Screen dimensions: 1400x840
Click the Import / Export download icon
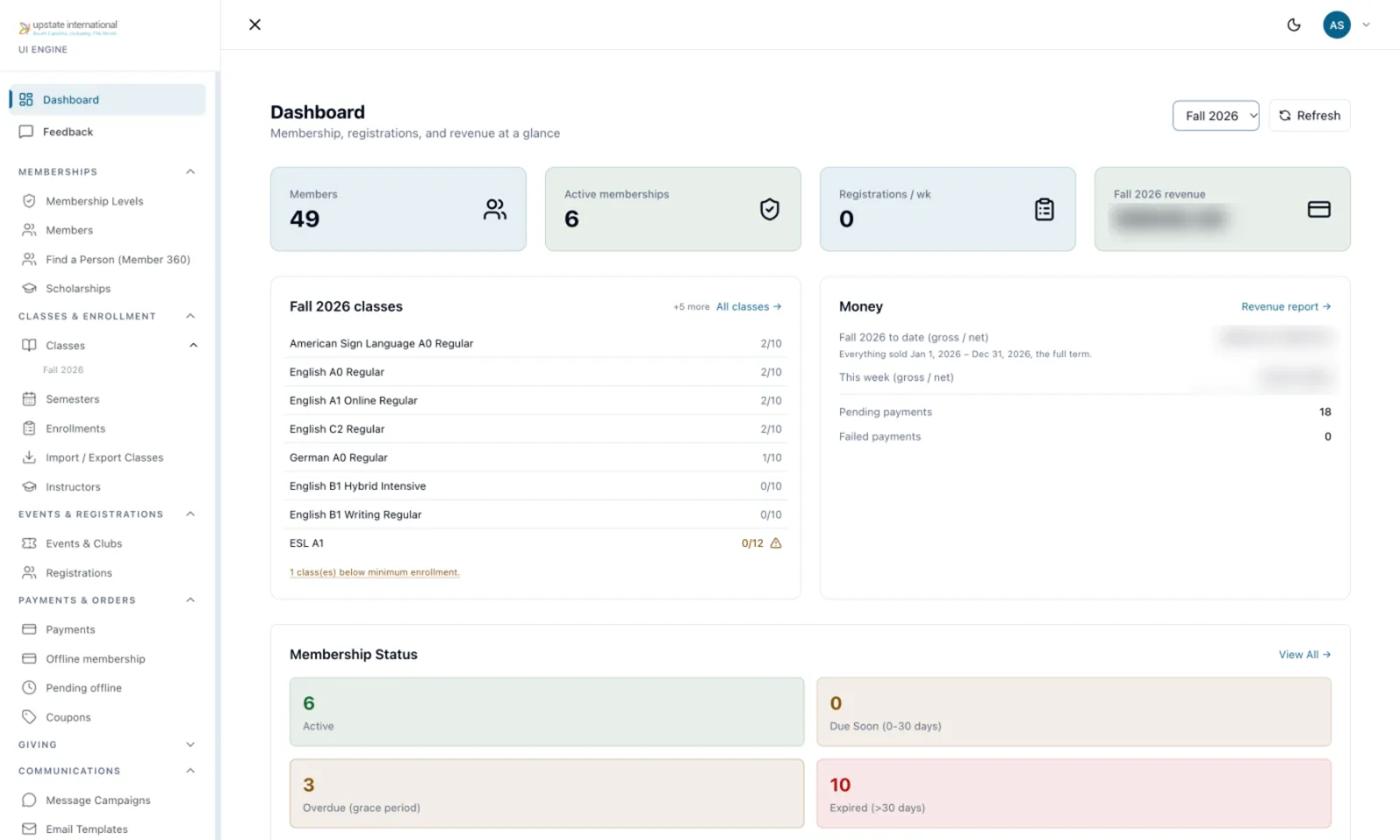coord(29,458)
